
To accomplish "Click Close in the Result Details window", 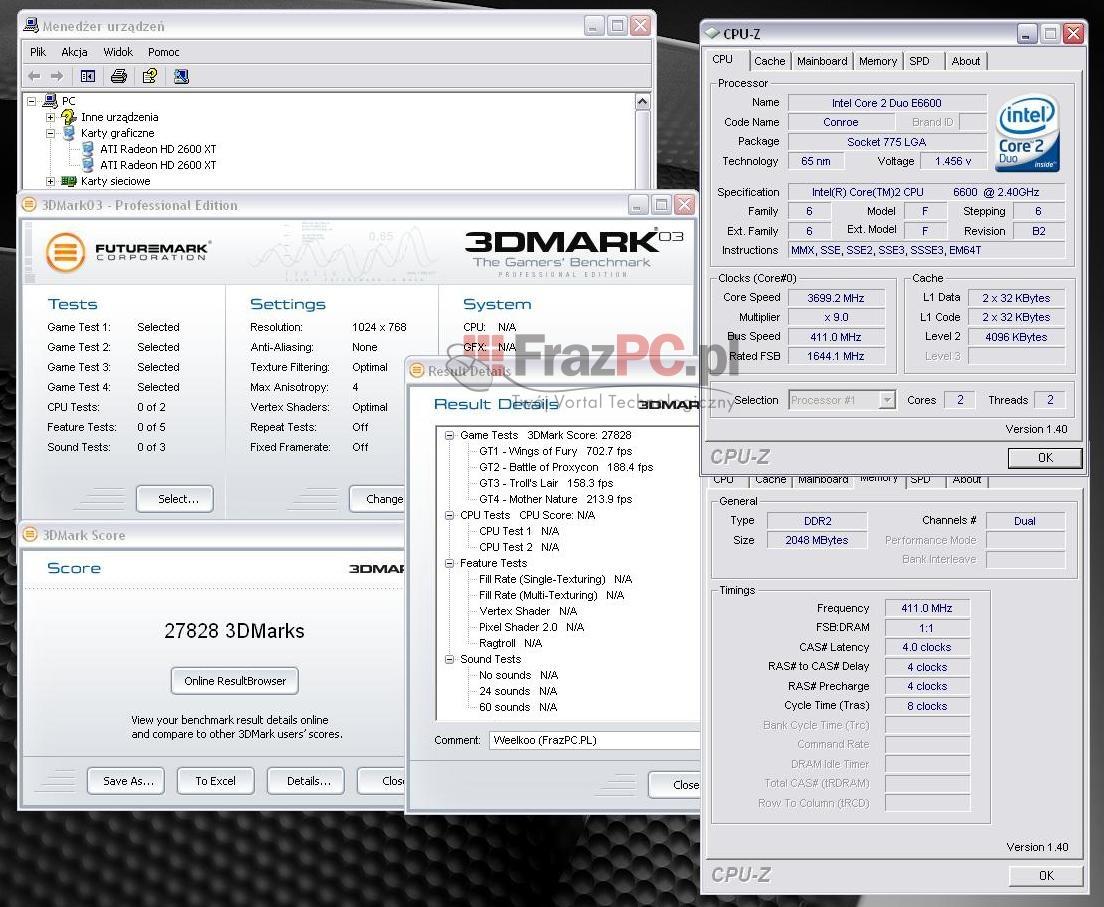I will pos(675,784).
